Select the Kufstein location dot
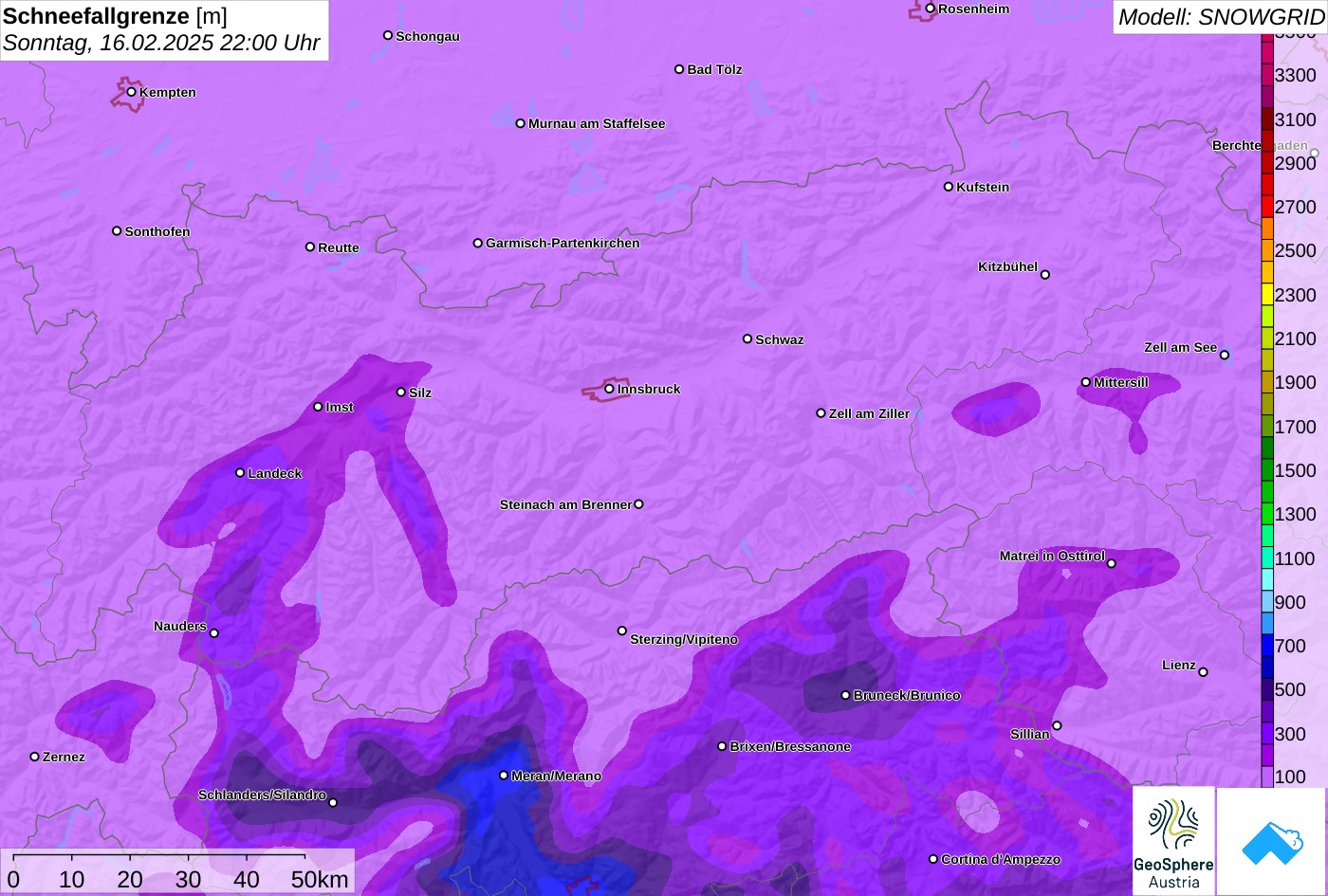Screen dimensions: 1328x896 (949, 187)
